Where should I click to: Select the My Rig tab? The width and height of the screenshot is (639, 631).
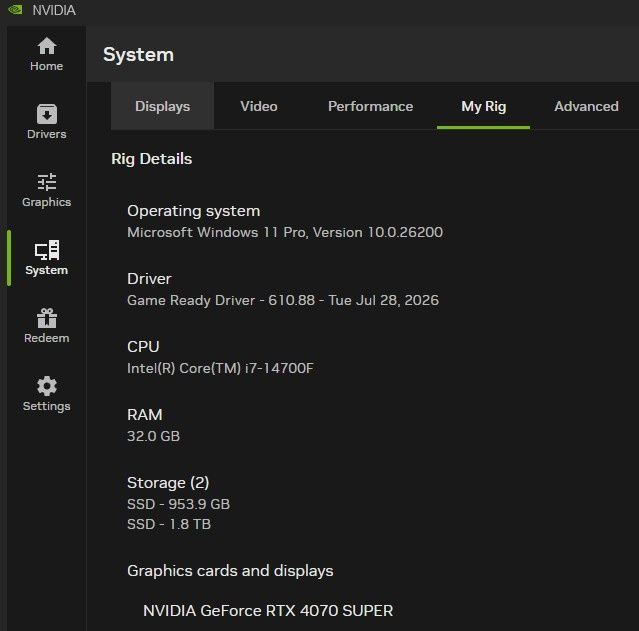click(x=483, y=106)
